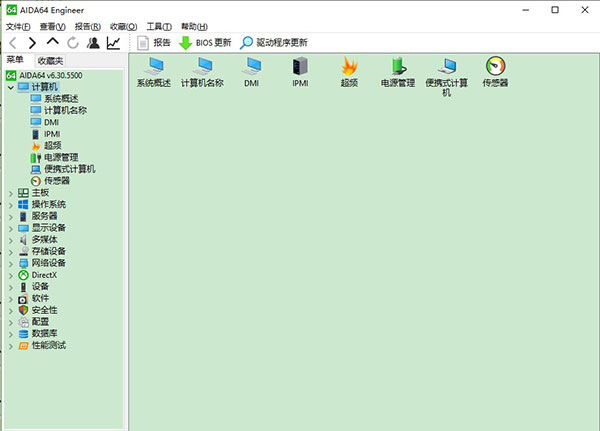Expand the 性能测试 tree node
Image resolution: width=600 pixels, height=431 pixels.
11,346
